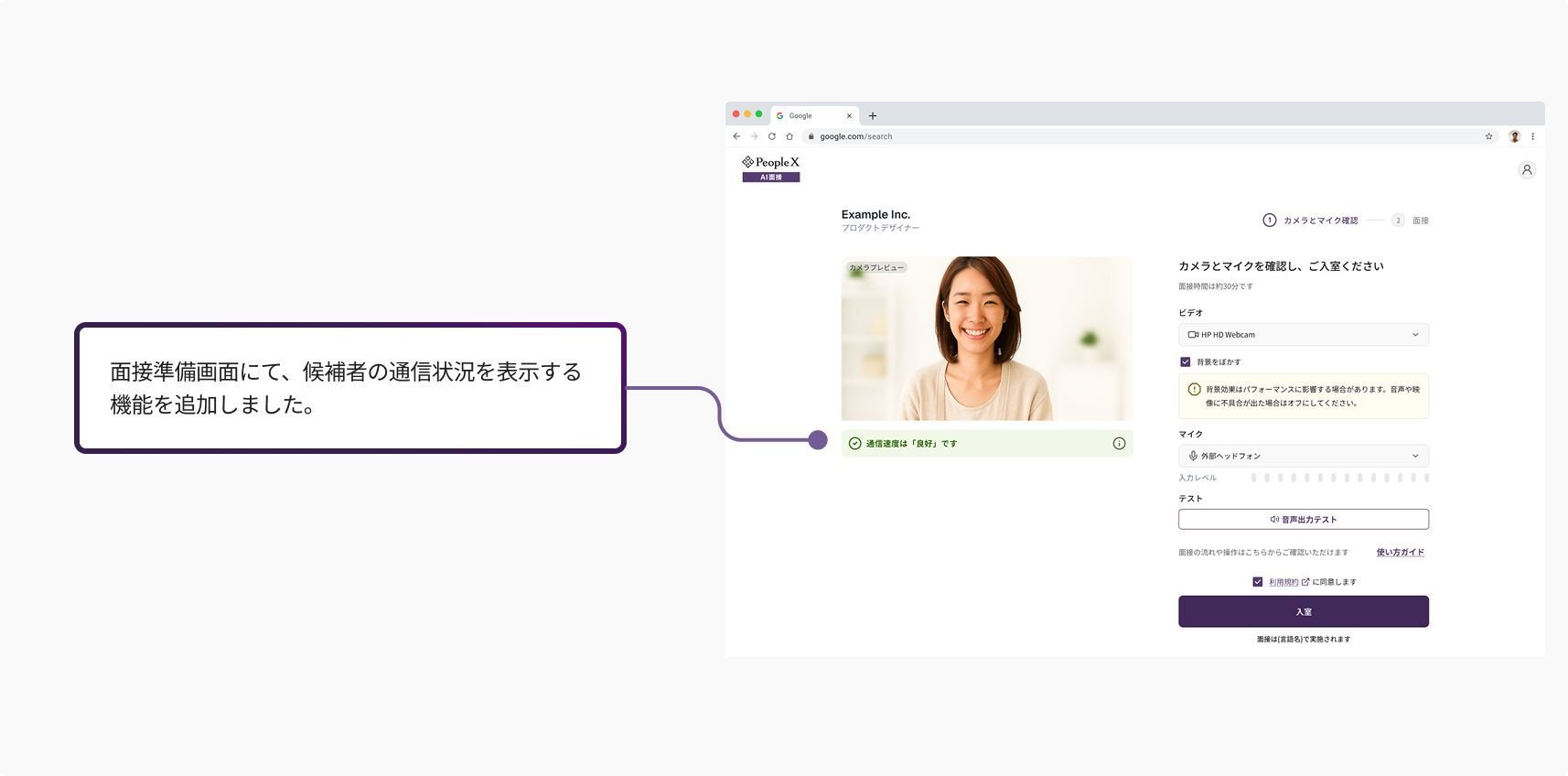This screenshot has width=1568, height=776.
Task: Click the info icon on the connection status bar
Action: coord(1119,444)
